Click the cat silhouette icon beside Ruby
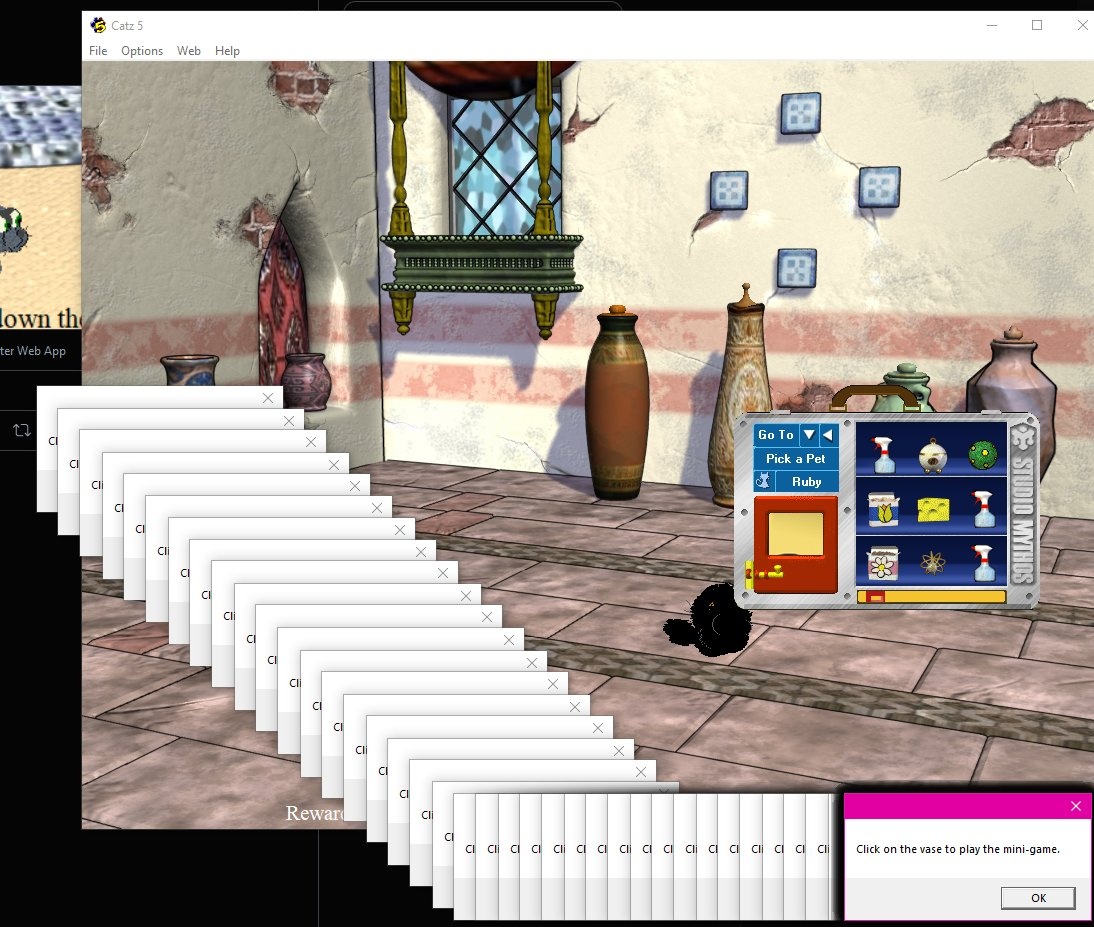The image size is (1094, 927). [x=763, y=481]
